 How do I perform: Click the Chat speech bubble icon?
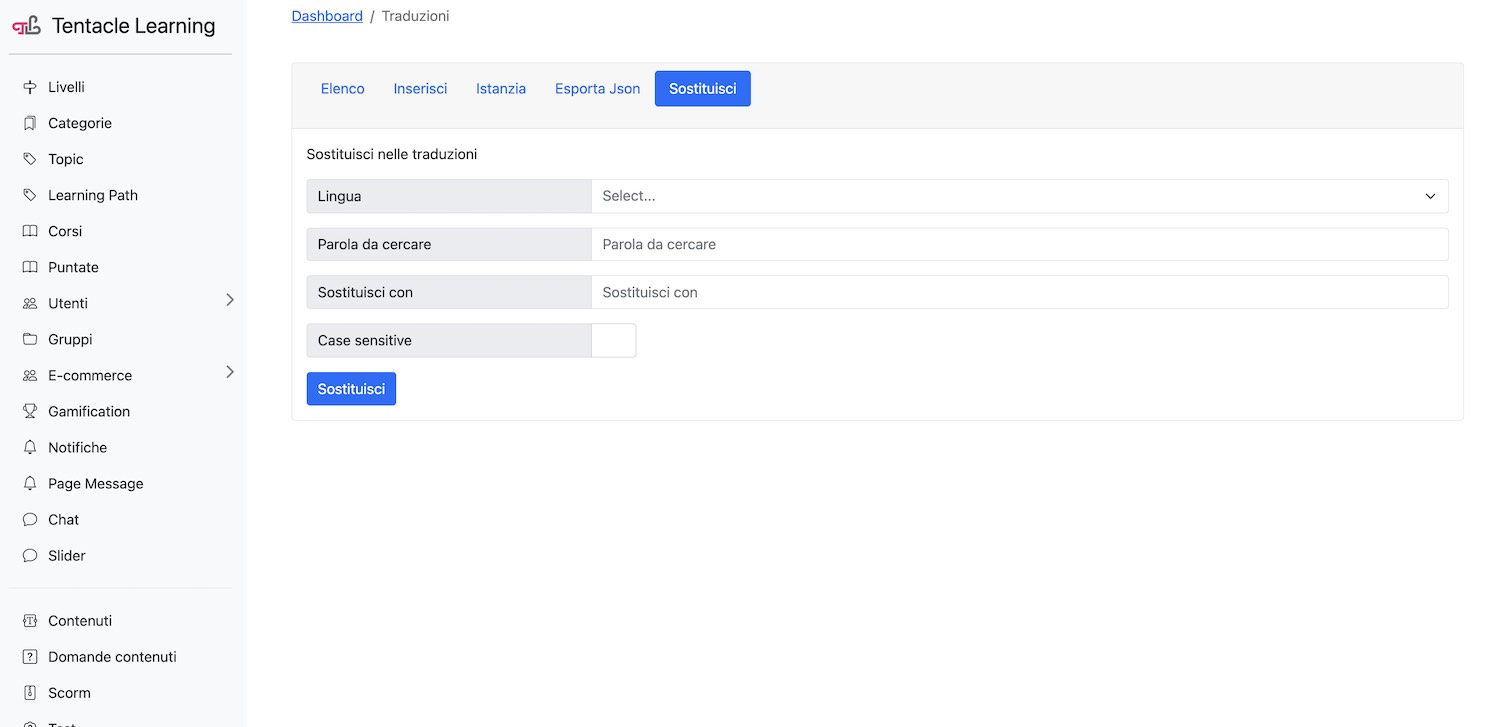[x=30, y=519]
